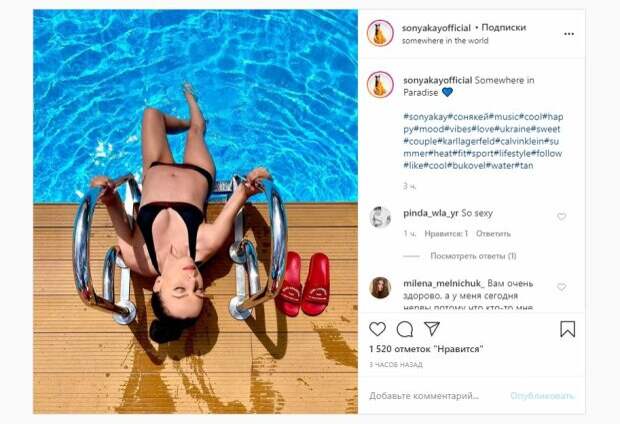Share post via paper plane icon
The width and height of the screenshot is (620, 424).
432,328
